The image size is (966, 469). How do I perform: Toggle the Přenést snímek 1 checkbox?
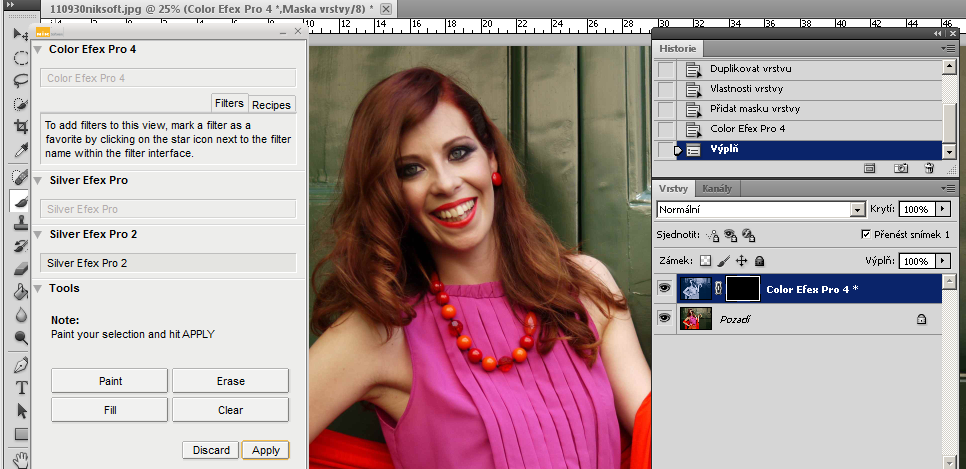click(866, 234)
